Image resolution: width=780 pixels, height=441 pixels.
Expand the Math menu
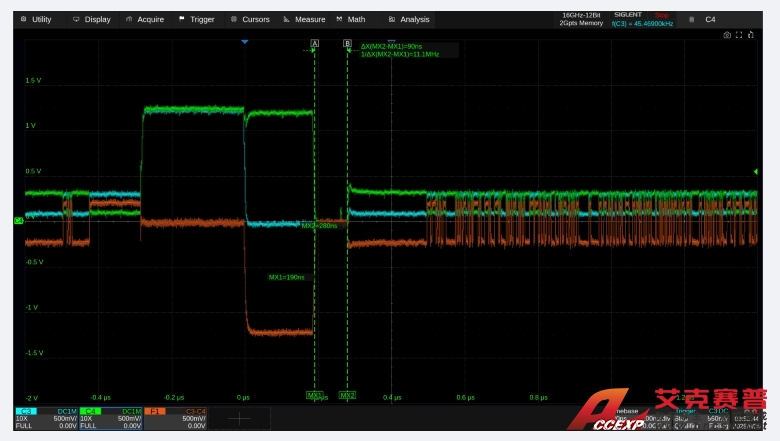[x=351, y=19]
